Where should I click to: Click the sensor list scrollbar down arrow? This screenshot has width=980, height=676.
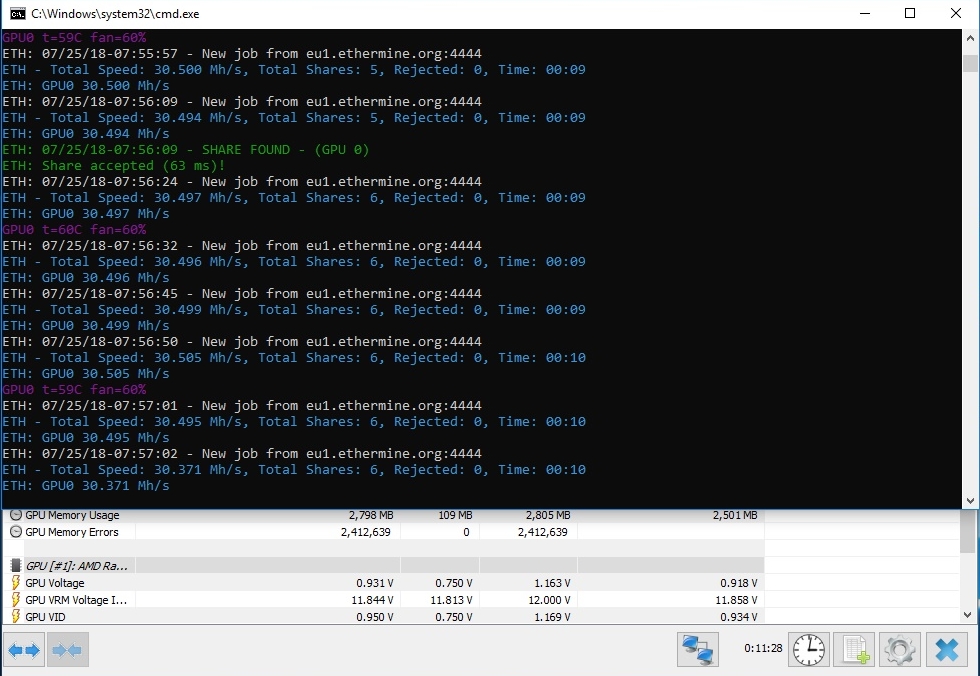point(967,615)
